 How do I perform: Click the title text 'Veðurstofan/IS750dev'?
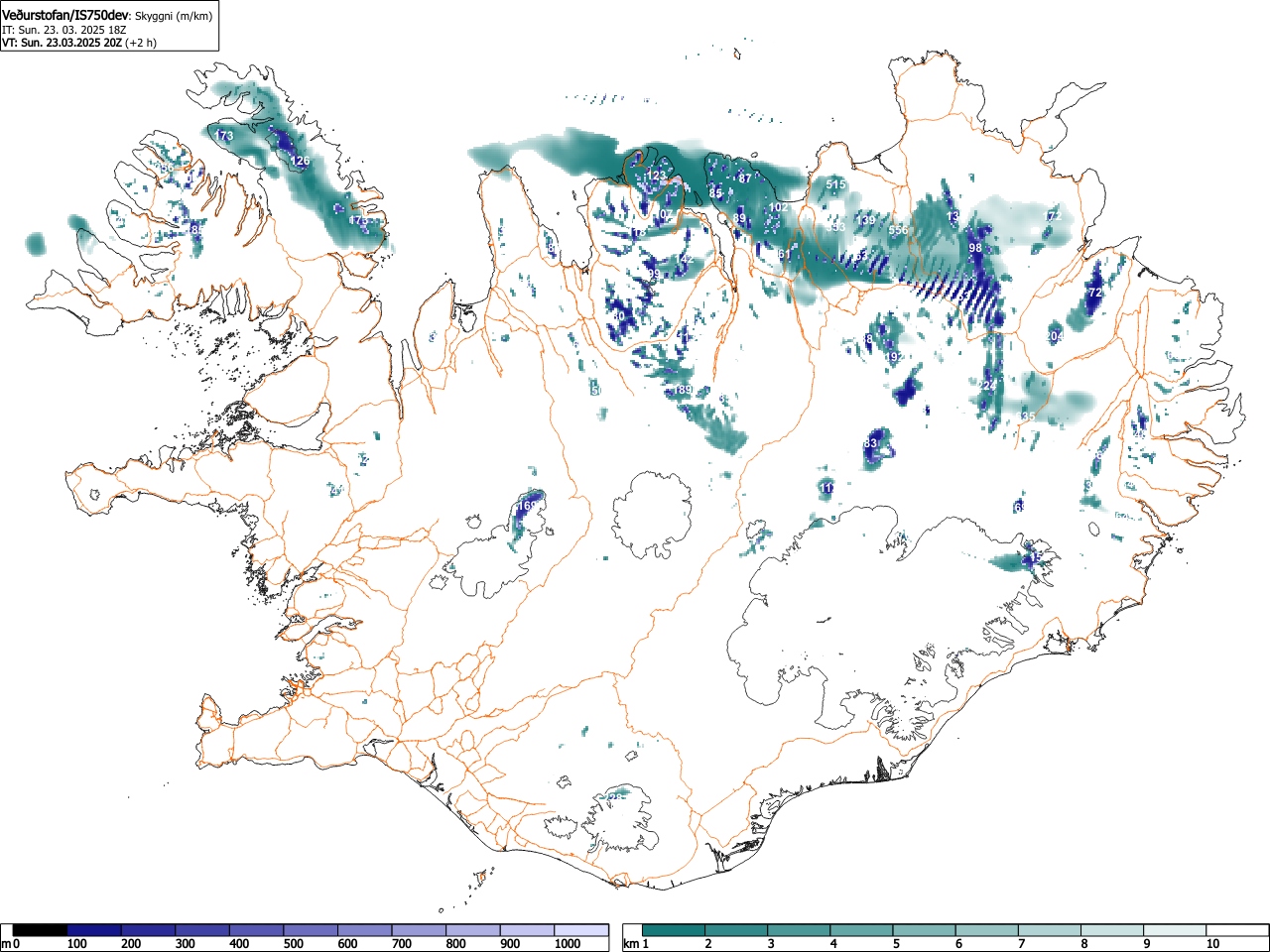[x=65, y=16]
